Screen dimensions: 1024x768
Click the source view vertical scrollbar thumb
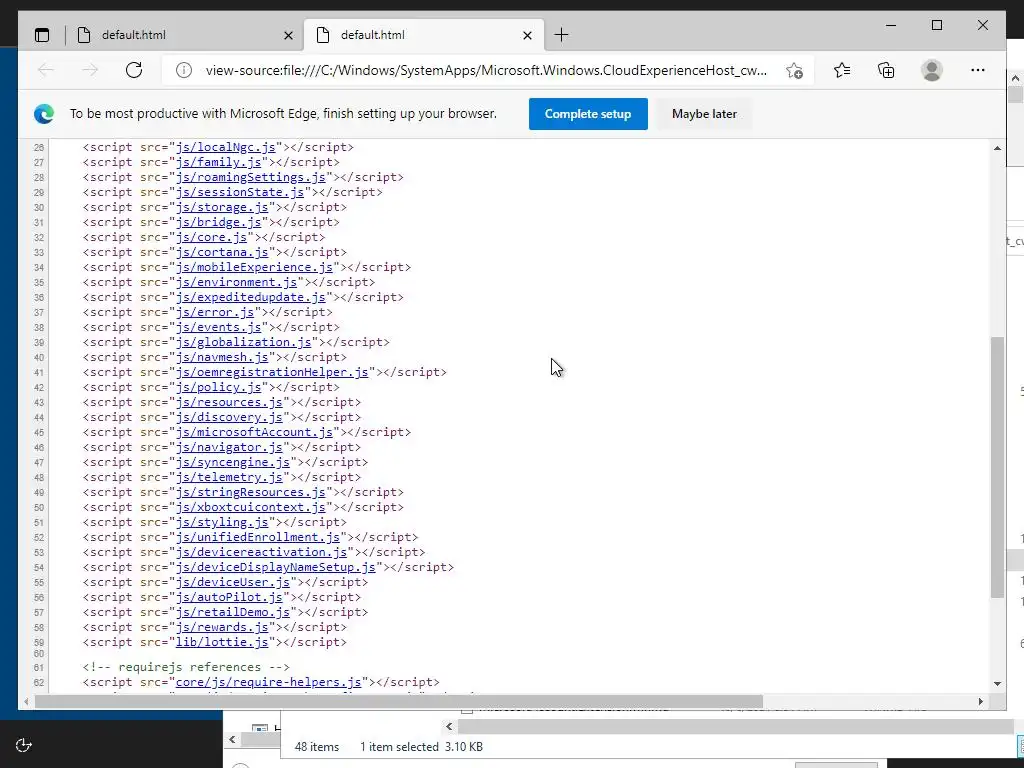click(997, 467)
